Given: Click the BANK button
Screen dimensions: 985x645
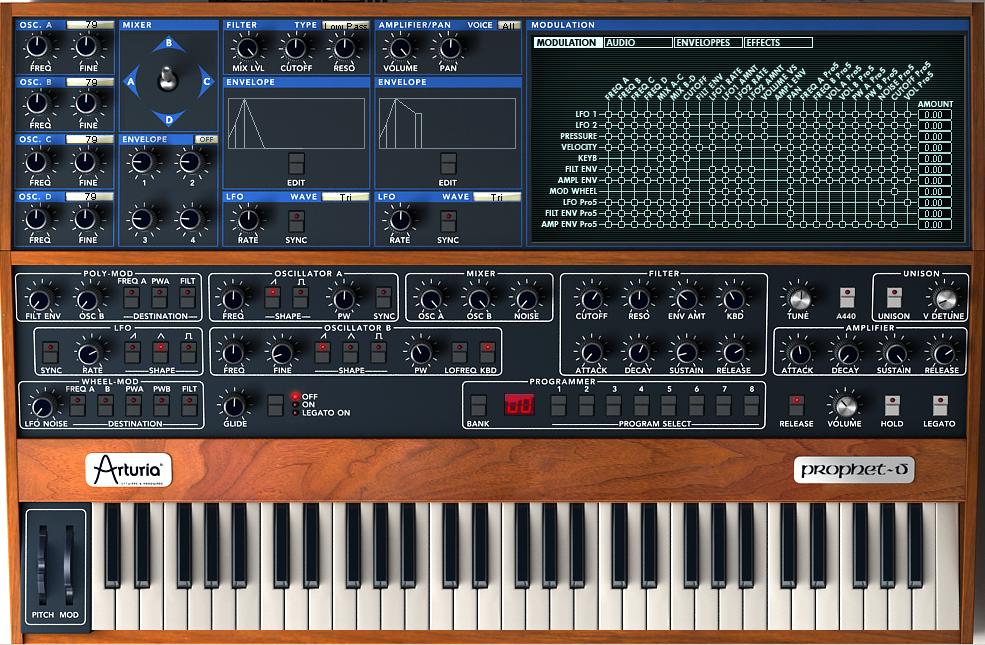Looking at the screenshot, I should [478, 406].
